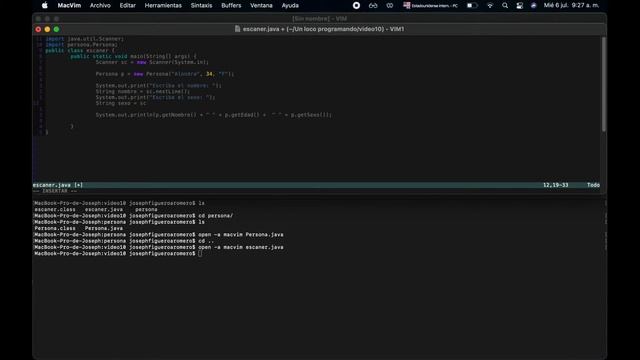
Task: Click the terminal listing escaner.class escaner.java persona
Action: tap(96, 209)
